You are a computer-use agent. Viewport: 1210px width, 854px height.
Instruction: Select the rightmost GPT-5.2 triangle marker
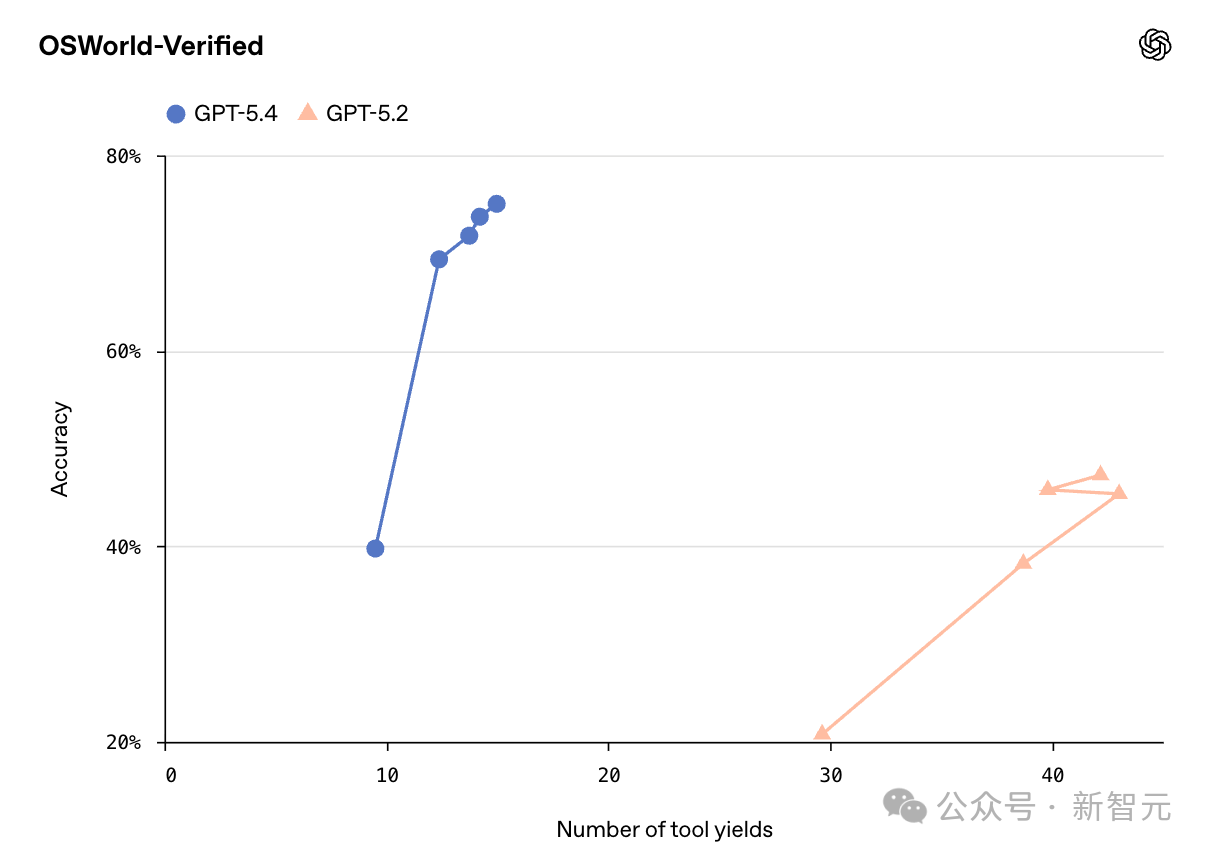click(x=1119, y=492)
